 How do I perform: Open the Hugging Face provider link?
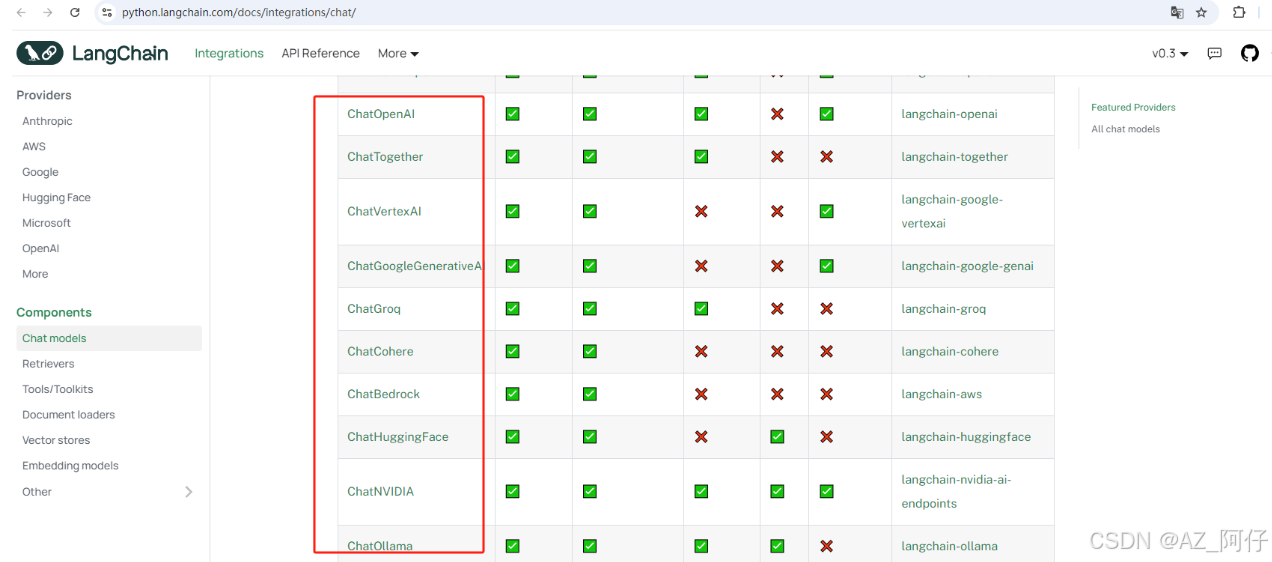(x=57, y=198)
